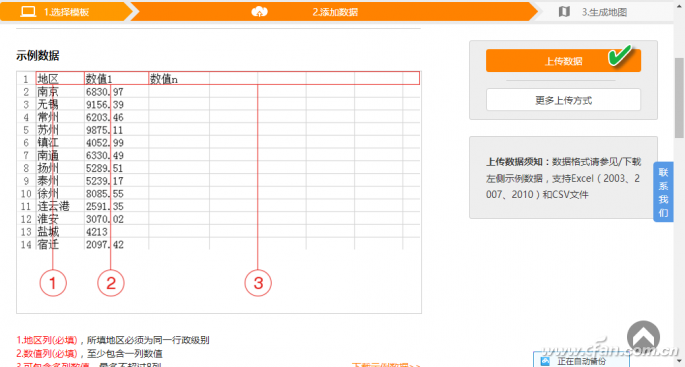Click the value 9875.11

point(105,130)
